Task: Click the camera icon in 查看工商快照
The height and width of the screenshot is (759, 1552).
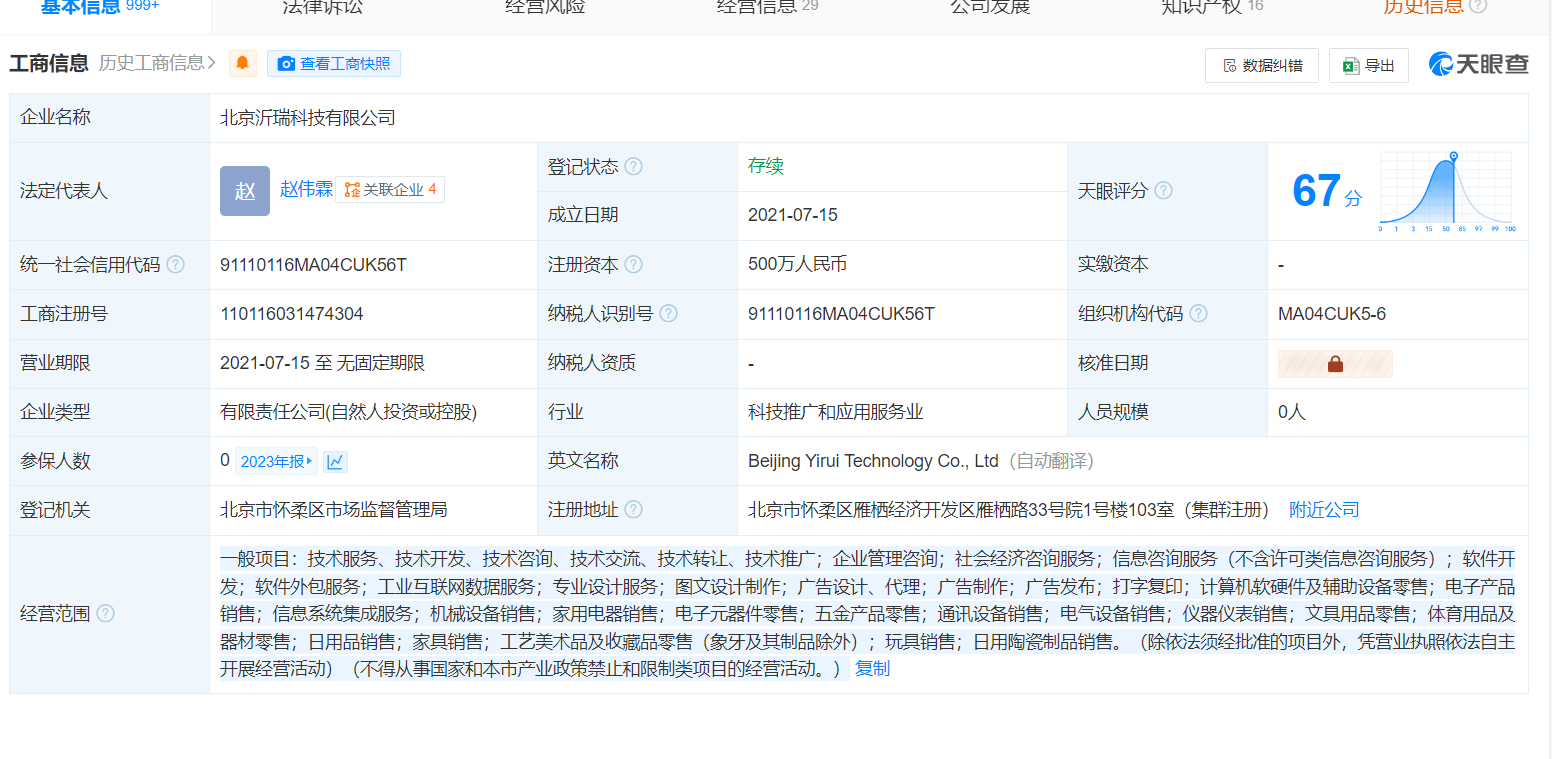Action: tap(287, 64)
